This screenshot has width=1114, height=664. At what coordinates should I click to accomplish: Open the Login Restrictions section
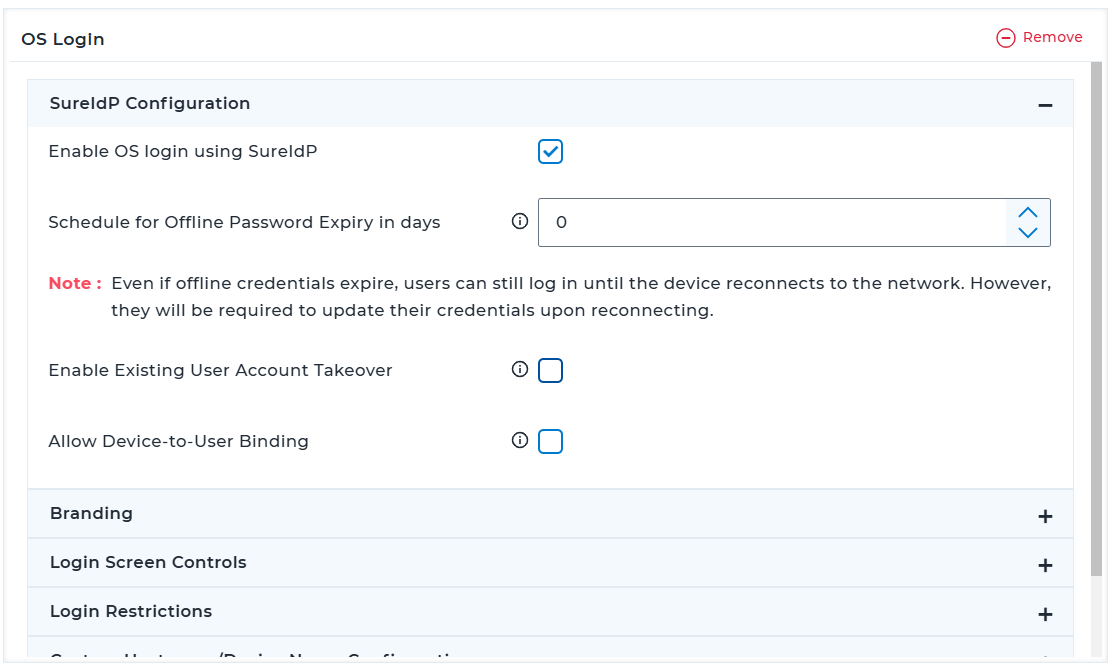131,612
